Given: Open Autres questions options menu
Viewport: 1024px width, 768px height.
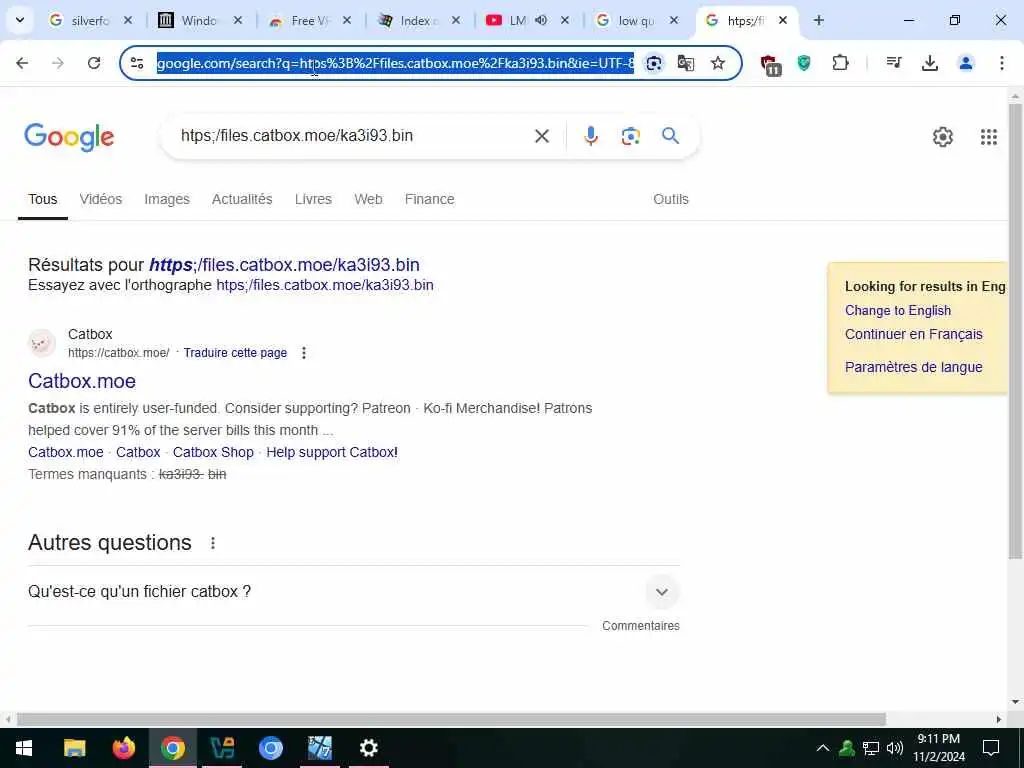Looking at the screenshot, I should (x=213, y=543).
